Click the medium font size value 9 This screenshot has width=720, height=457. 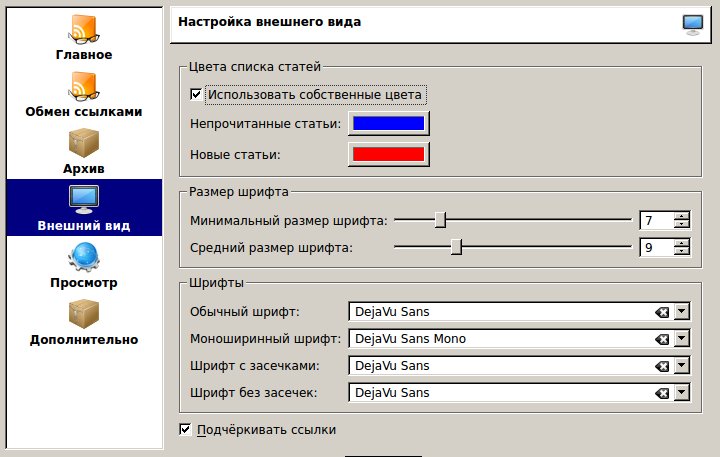(x=657, y=248)
